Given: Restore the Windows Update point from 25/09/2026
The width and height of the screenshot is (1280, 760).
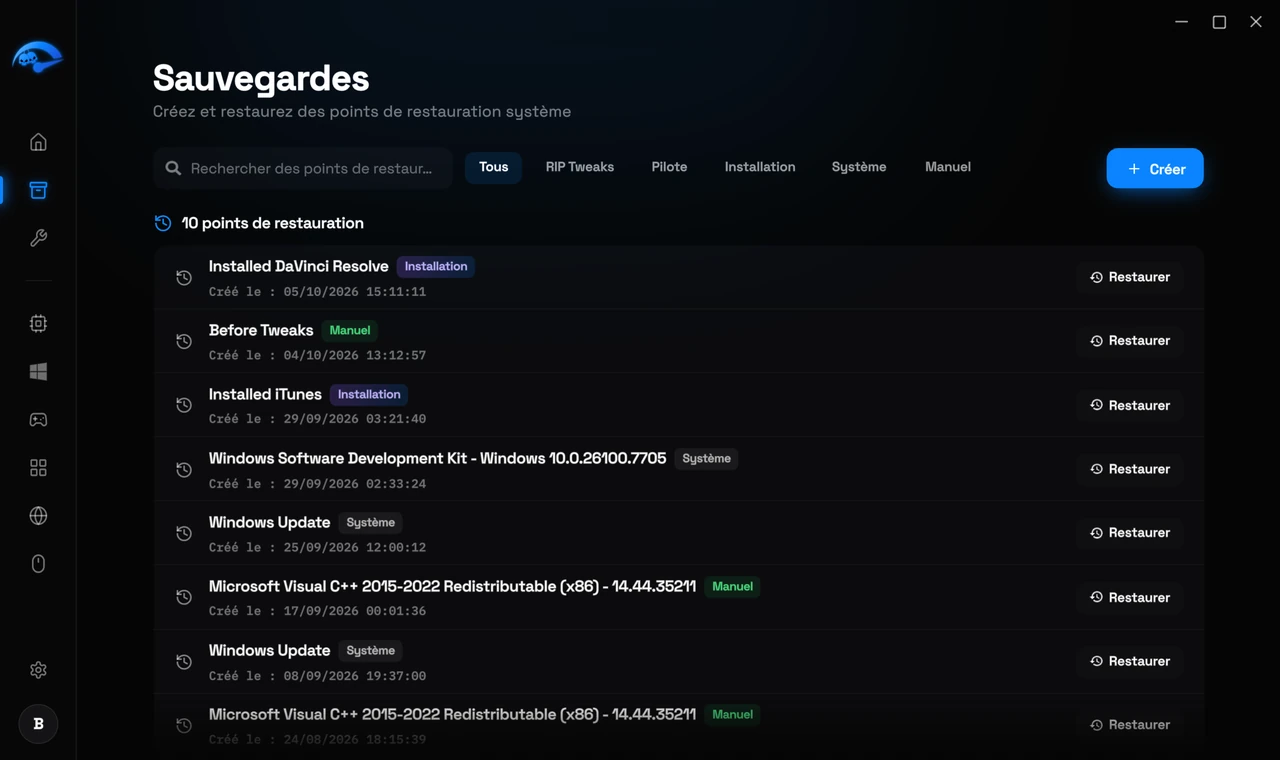Looking at the screenshot, I should (x=1130, y=533).
